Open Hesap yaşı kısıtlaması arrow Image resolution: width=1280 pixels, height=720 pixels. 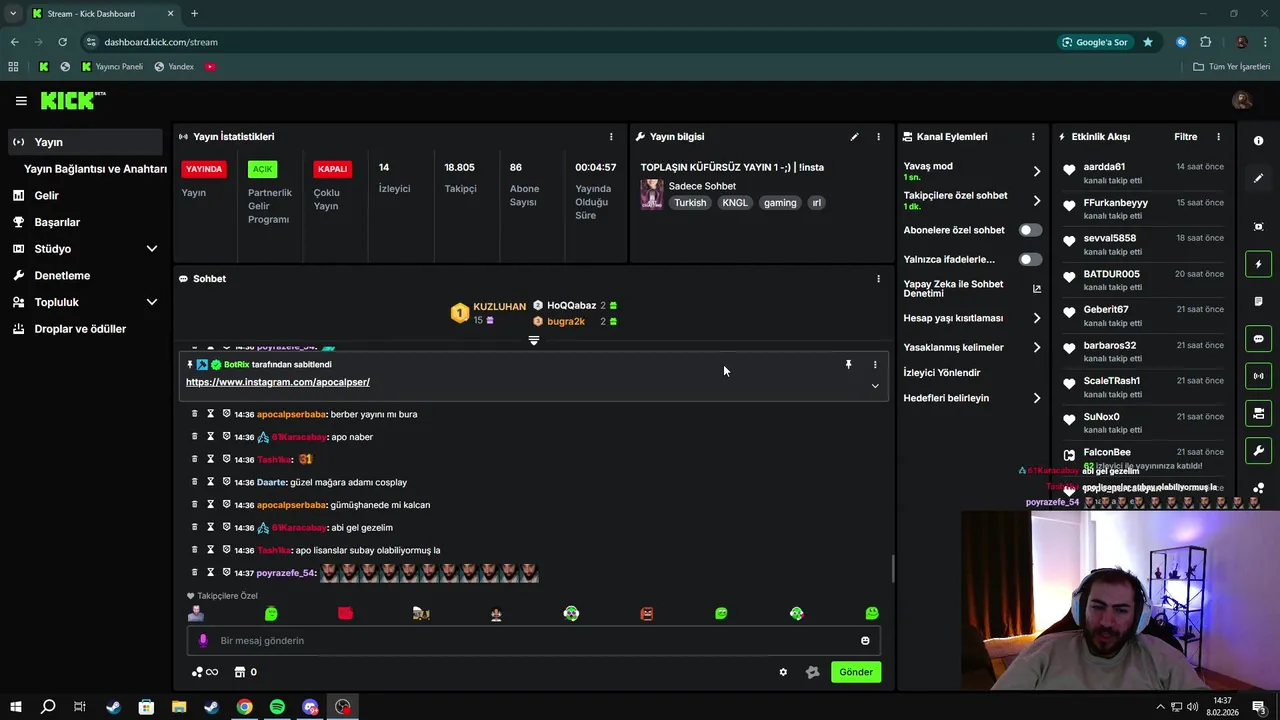[1036, 318]
